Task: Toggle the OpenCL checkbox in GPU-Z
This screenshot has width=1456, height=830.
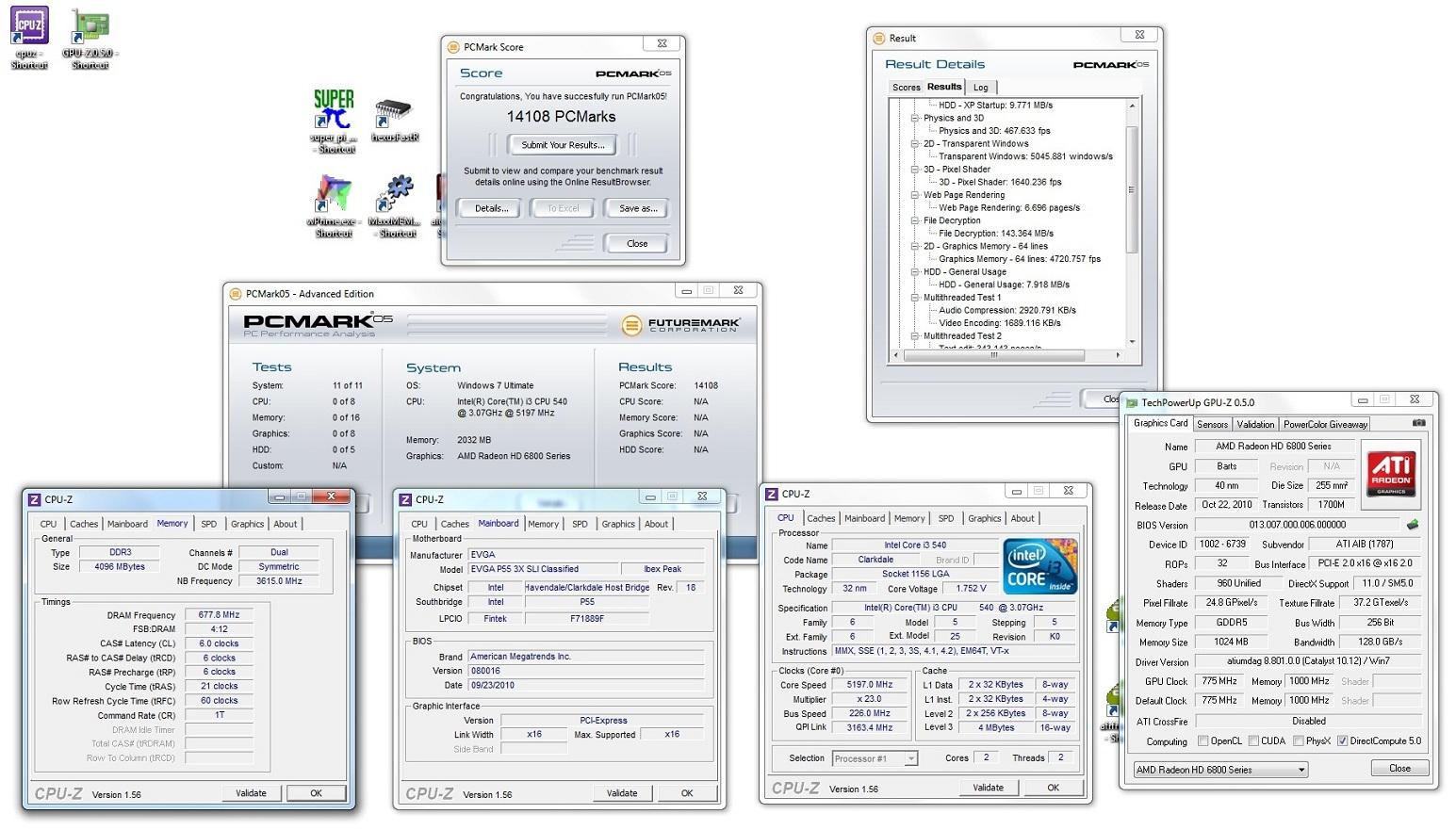Action: tap(1202, 741)
